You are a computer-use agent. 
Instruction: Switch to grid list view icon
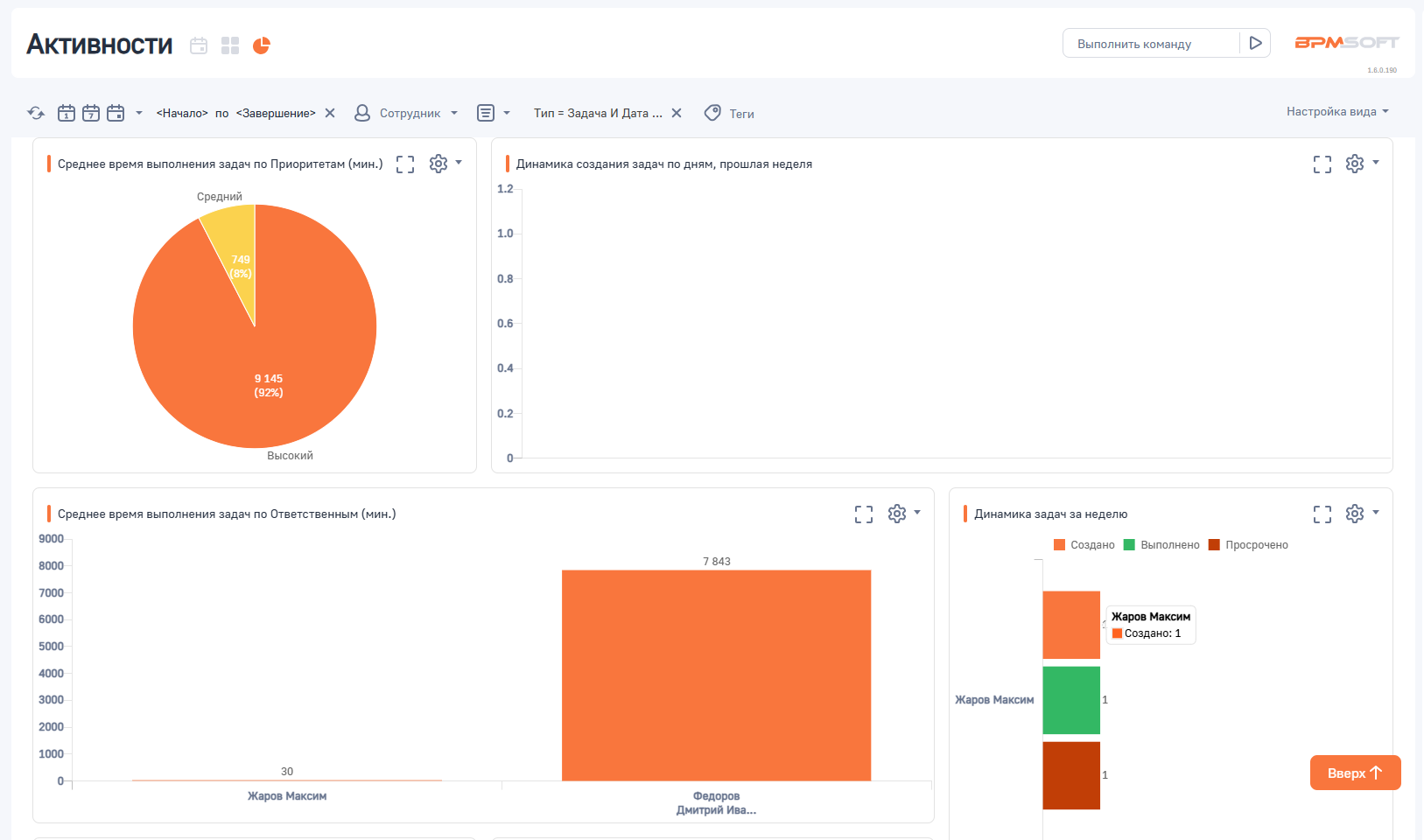click(230, 45)
